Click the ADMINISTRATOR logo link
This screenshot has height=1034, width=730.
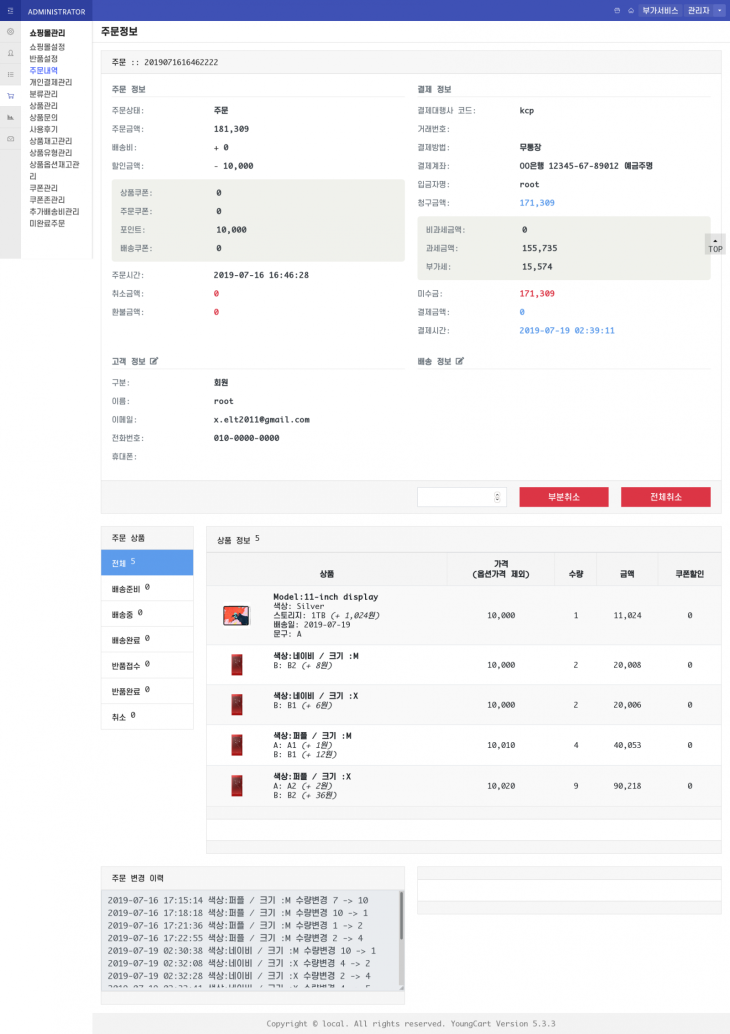coord(56,11)
